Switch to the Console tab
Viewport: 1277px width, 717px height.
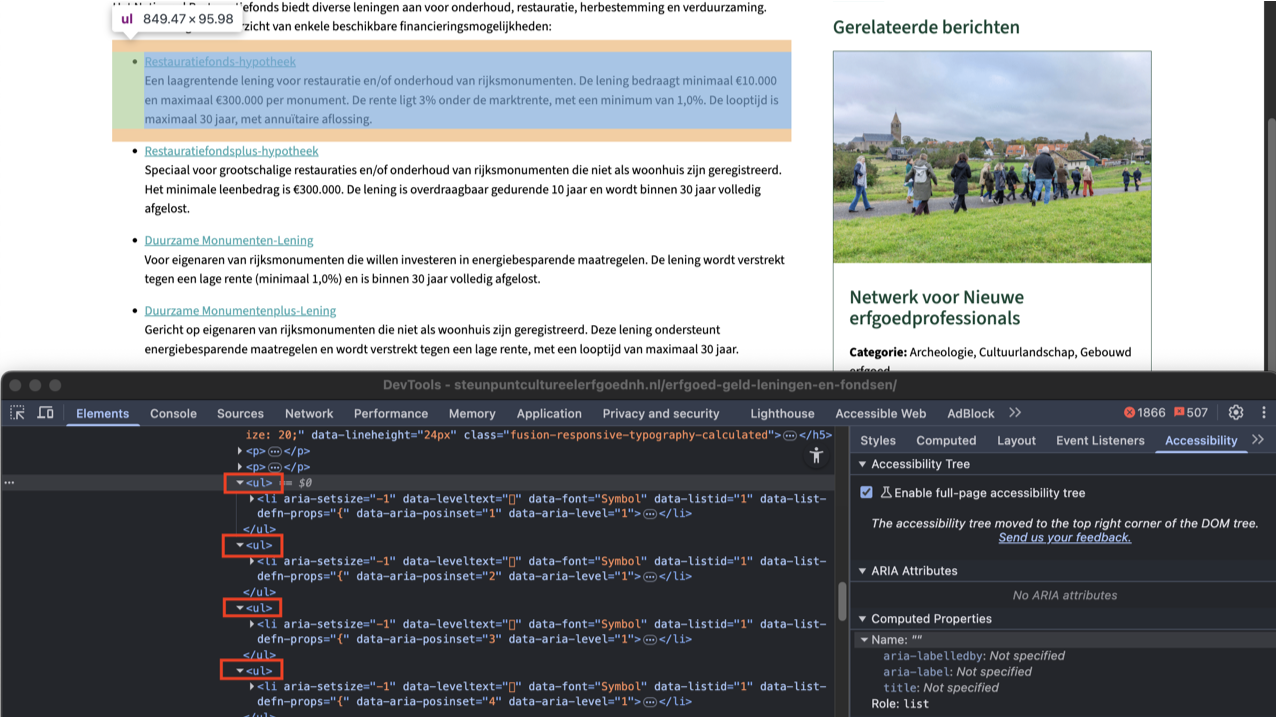click(173, 413)
